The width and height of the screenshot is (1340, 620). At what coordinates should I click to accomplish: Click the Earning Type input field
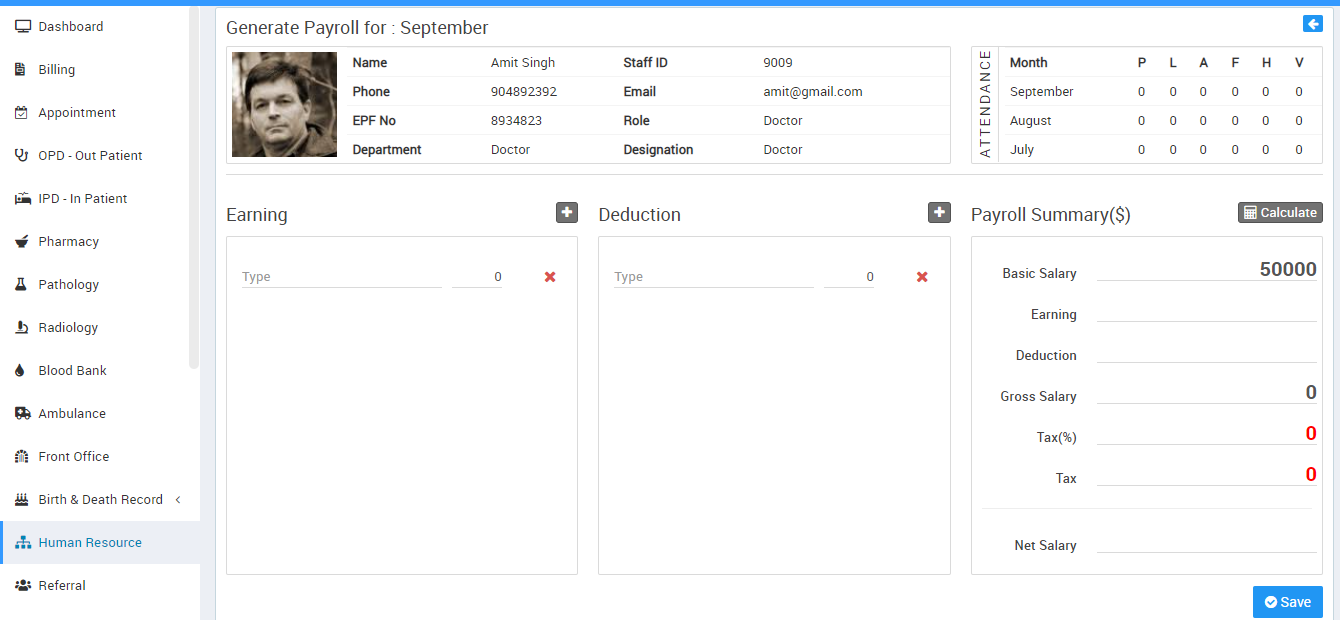point(341,277)
